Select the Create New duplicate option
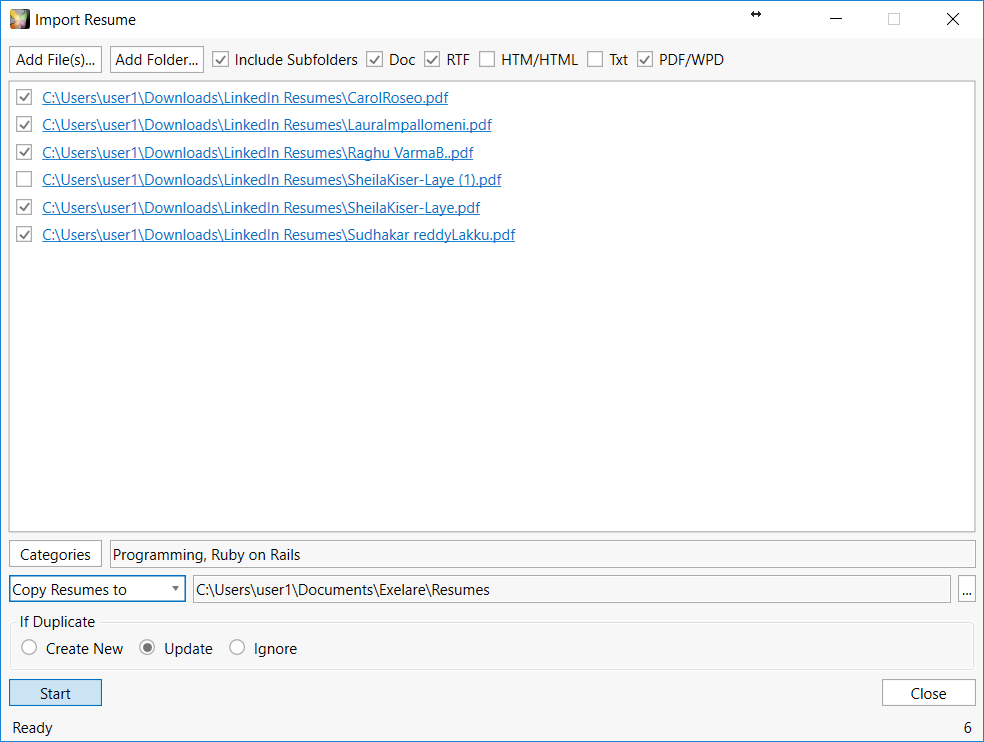984x742 pixels. [29, 647]
